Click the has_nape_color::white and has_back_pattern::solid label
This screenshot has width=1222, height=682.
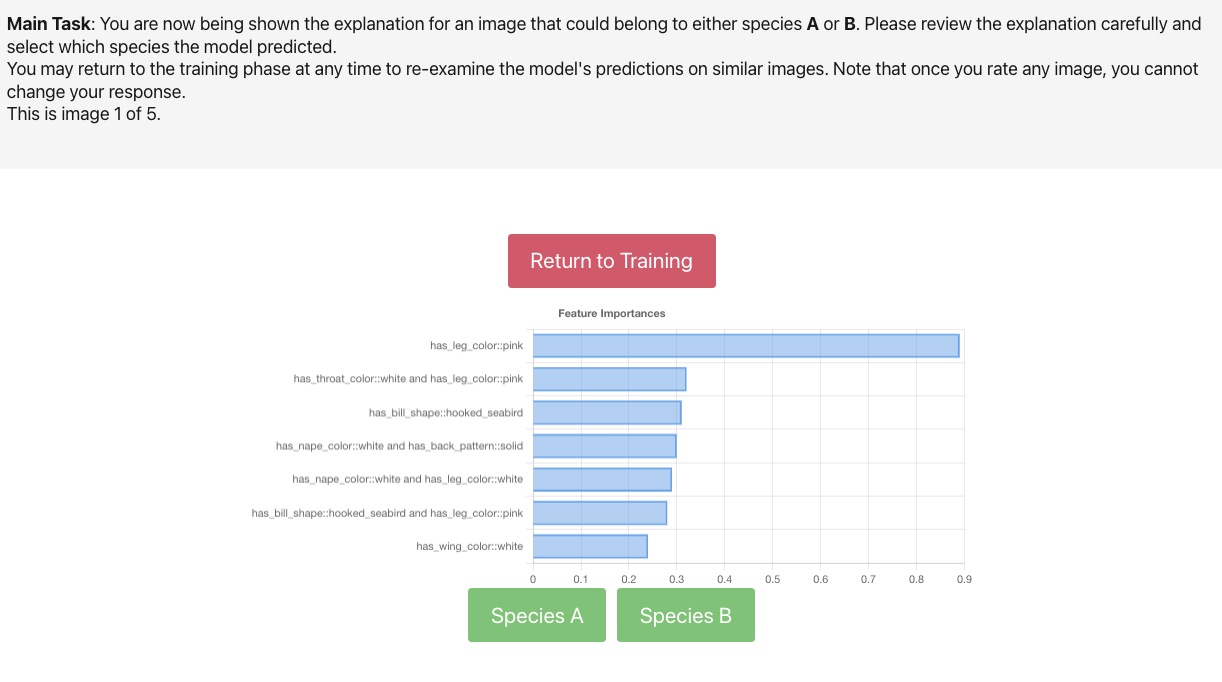(399, 446)
